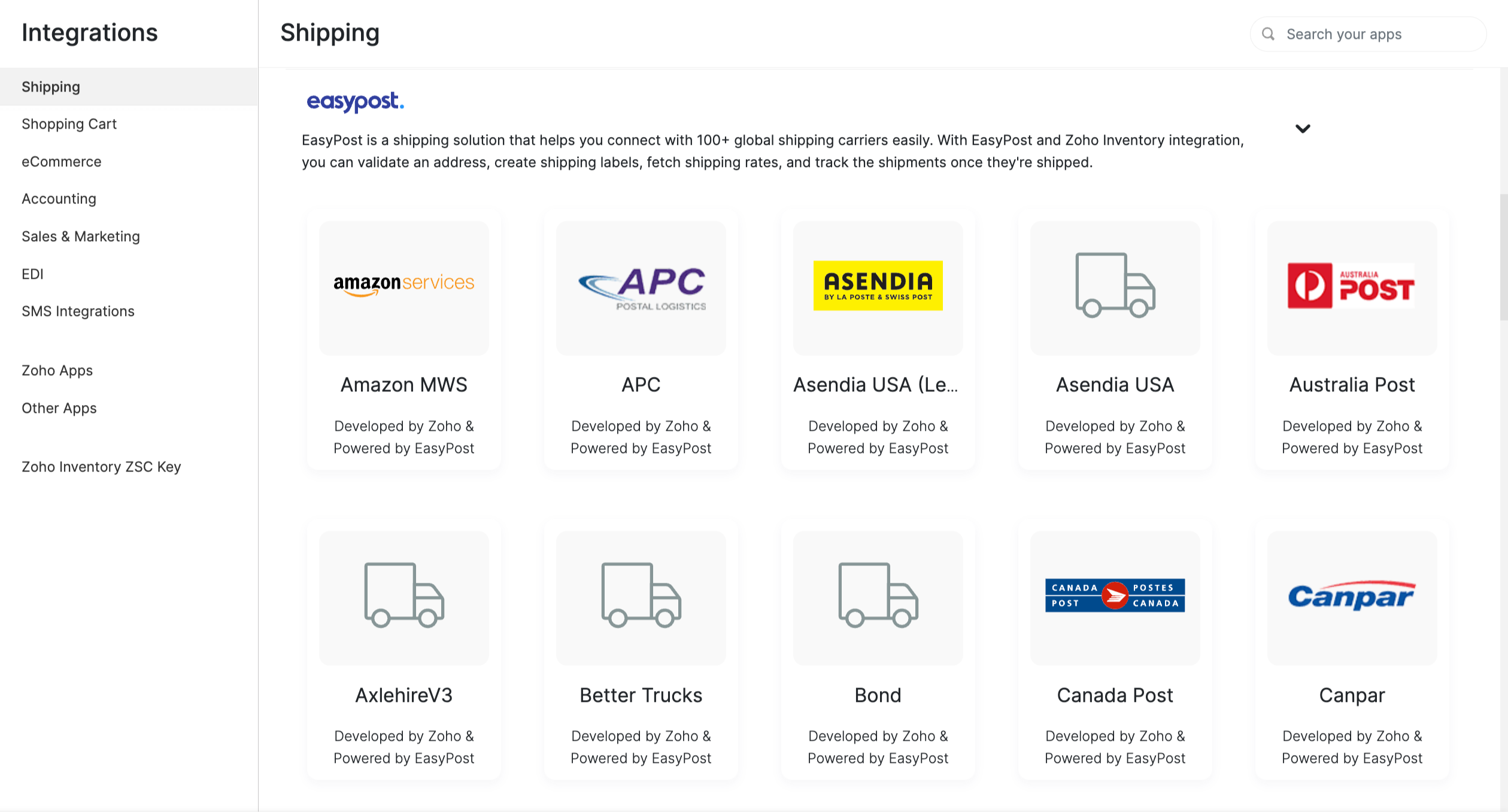Open the Zoho Inventory ZSC Key link
This screenshot has width=1508, height=812.
click(x=101, y=467)
